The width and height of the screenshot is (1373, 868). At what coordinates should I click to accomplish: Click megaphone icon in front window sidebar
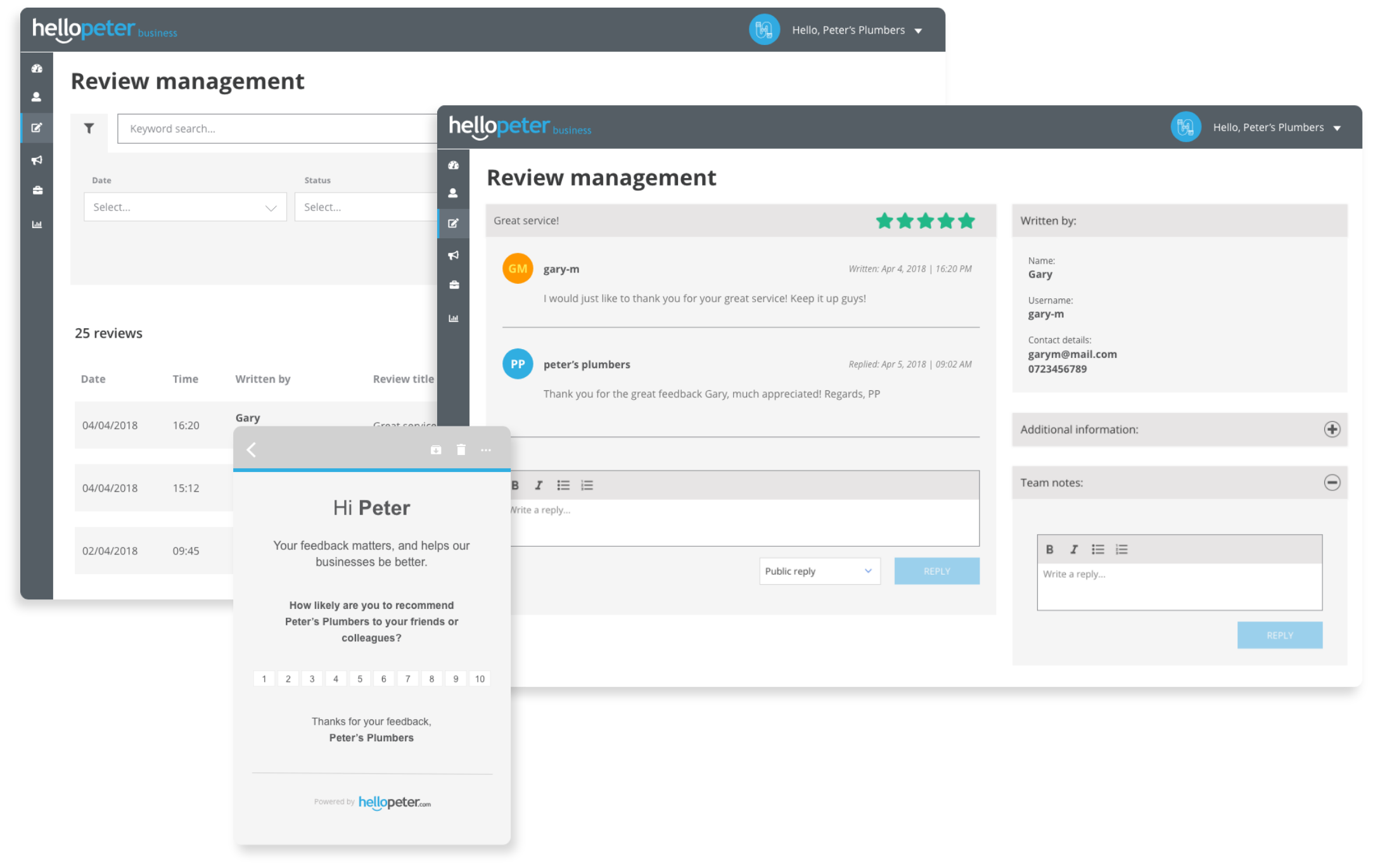coord(453,255)
